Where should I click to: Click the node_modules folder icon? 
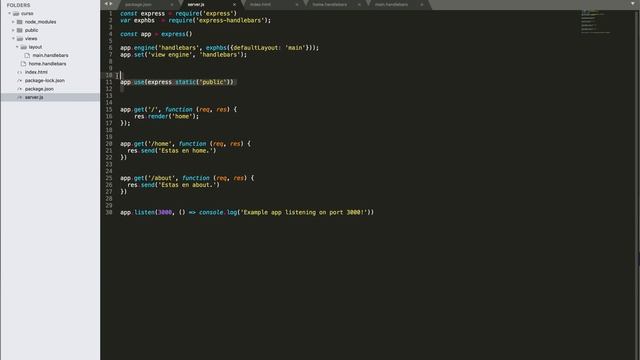(x=20, y=22)
